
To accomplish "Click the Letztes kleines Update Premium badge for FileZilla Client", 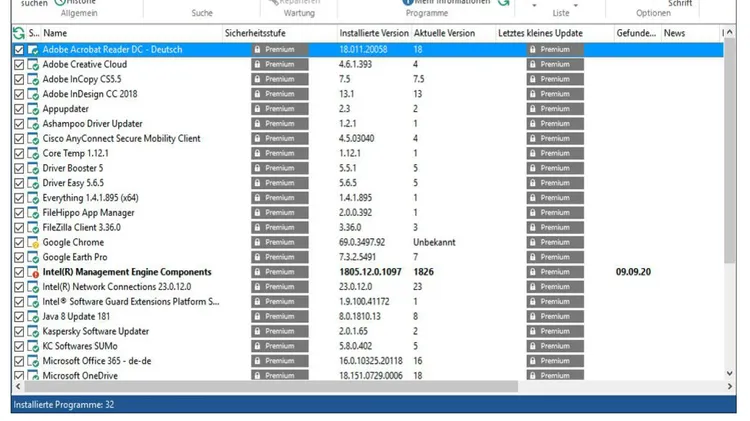I will (x=555, y=228).
